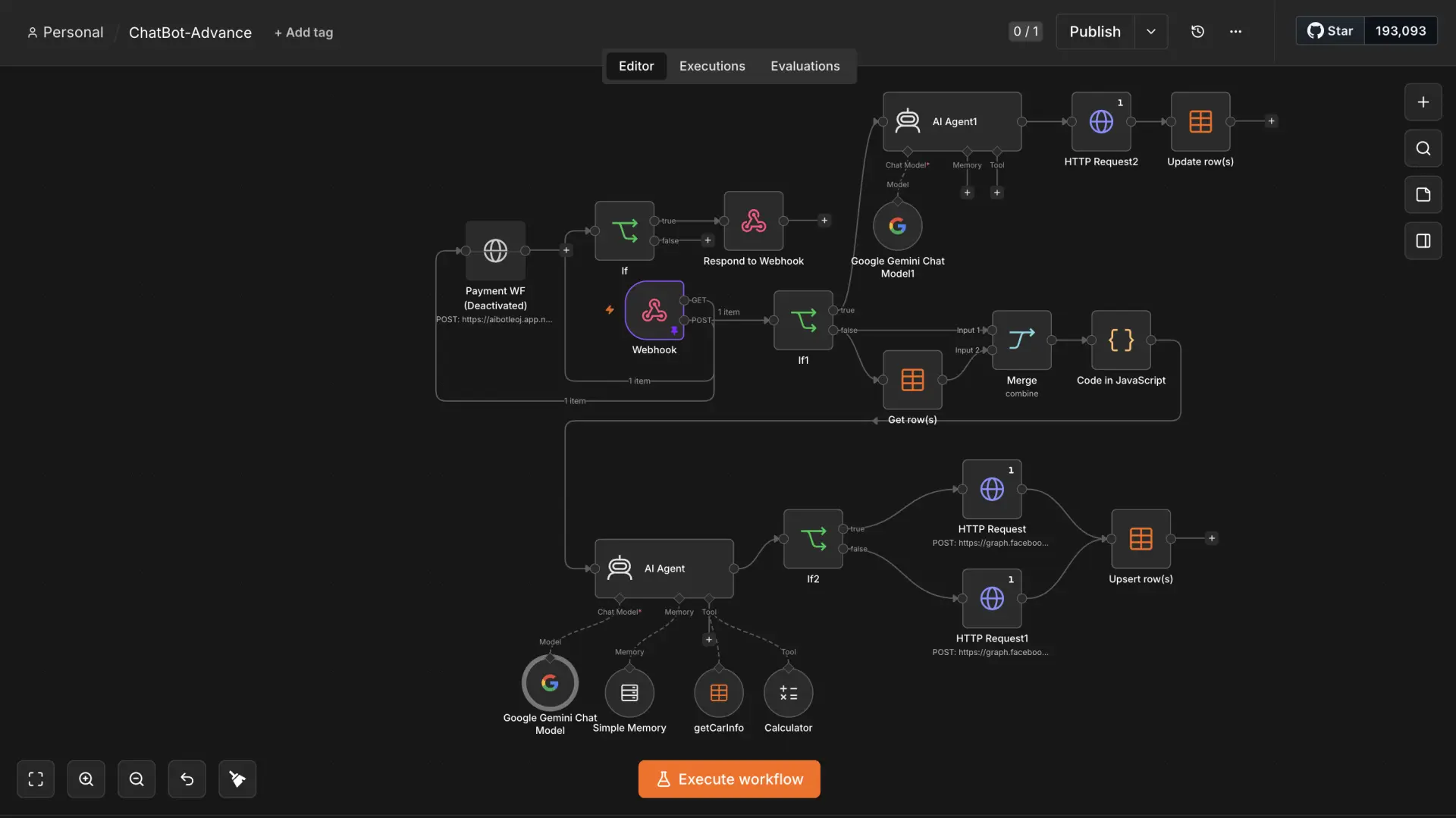The height and width of the screenshot is (818, 1456).
Task: Open the AI Agent1 node
Action: point(952,121)
